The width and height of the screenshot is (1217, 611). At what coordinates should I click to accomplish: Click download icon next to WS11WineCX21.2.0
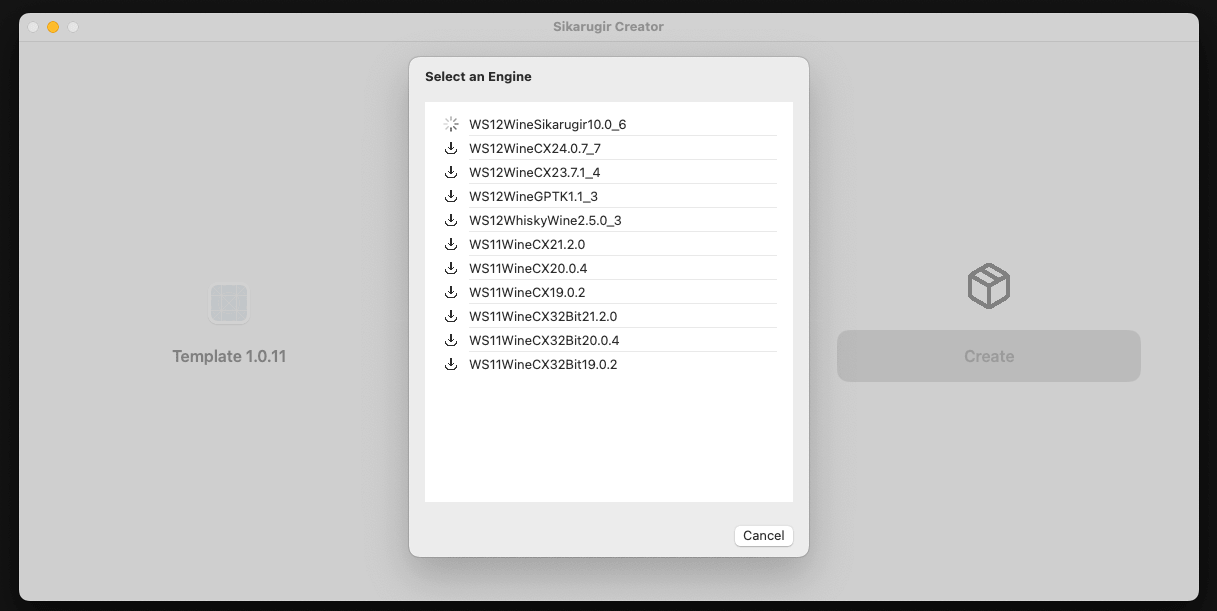click(x=451, y=244)
